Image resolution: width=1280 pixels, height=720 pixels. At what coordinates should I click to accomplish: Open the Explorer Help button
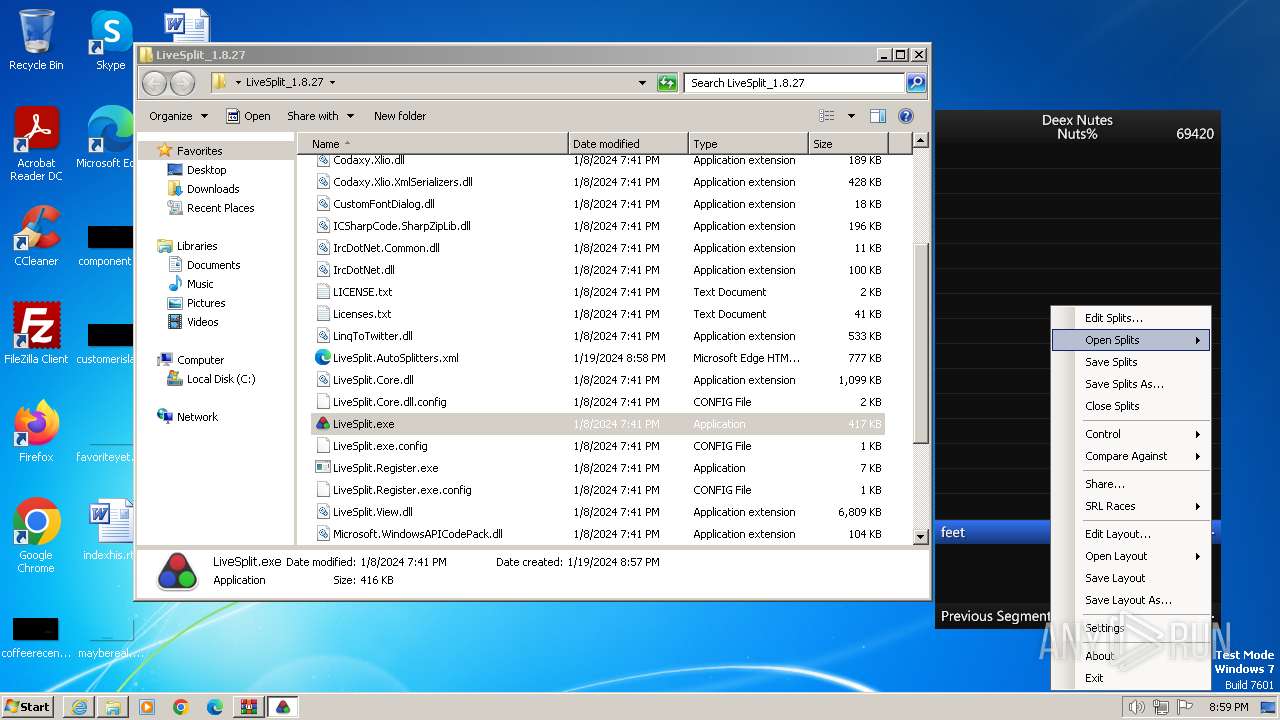[x=906, y=116]
